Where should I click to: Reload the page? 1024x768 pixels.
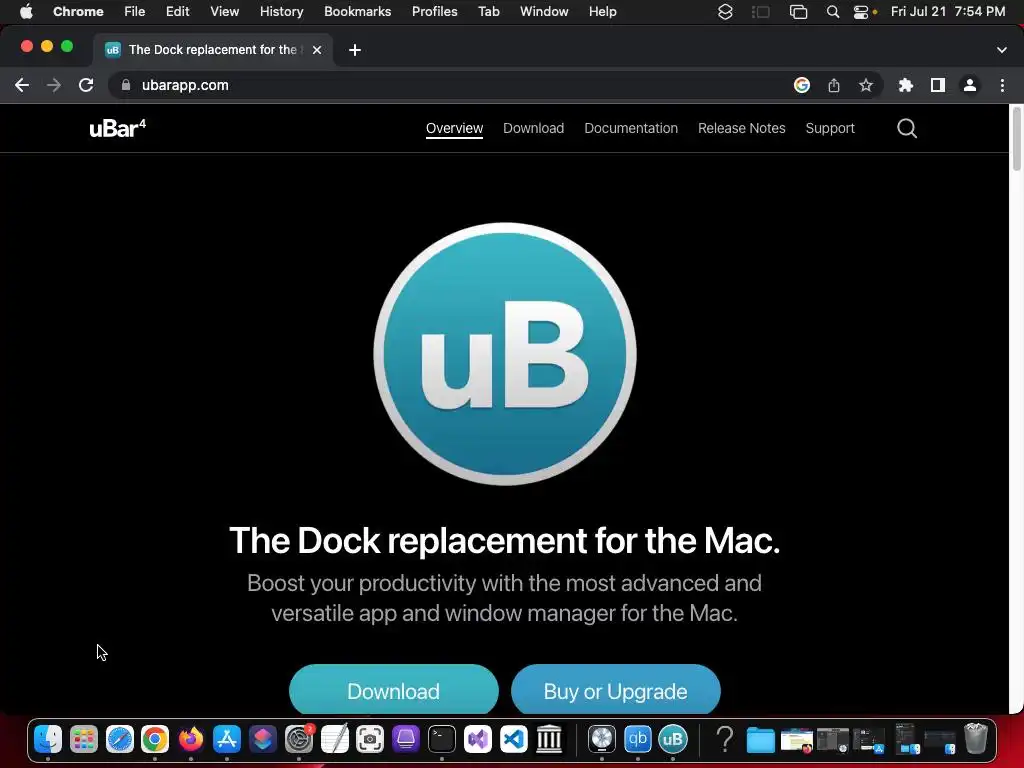[86, 85]
